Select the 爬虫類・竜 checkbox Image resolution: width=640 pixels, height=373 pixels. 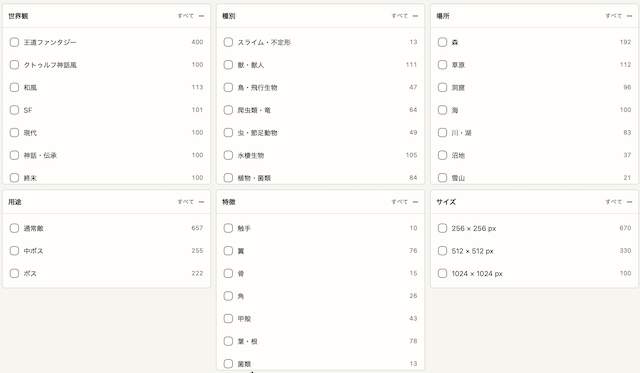coord(228,110)
